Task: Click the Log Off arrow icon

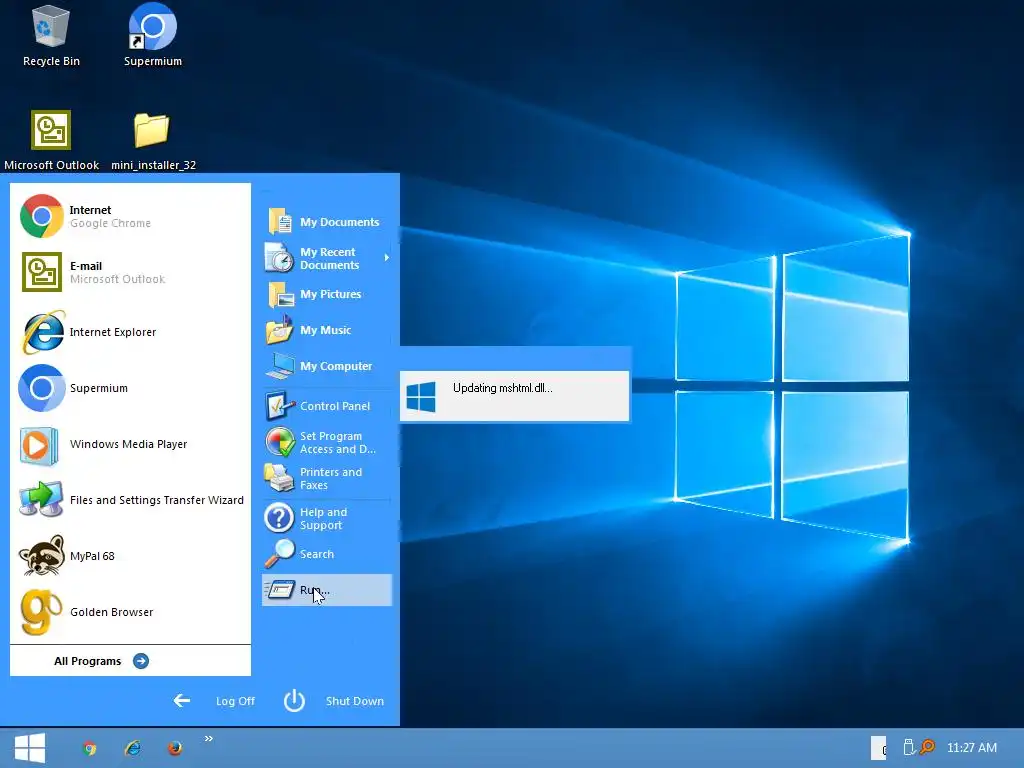Action: pos(182,701)
